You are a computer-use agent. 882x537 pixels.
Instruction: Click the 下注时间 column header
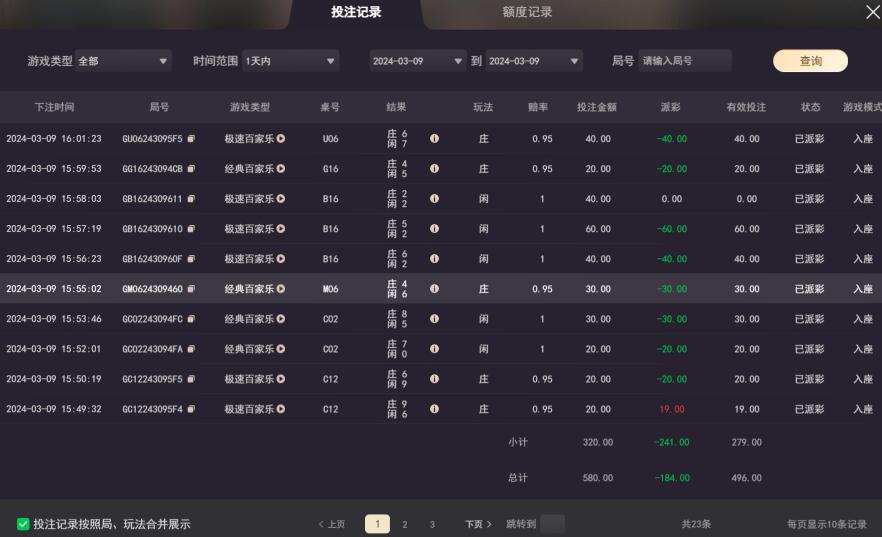[x=55, y=107]
